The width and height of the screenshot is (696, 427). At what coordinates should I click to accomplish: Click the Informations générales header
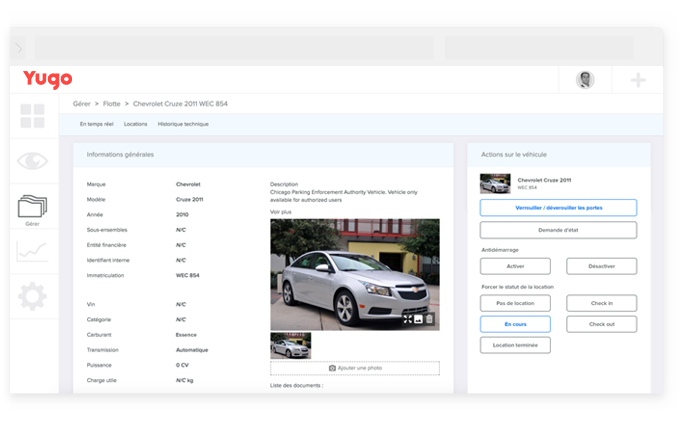pos(263,154)
